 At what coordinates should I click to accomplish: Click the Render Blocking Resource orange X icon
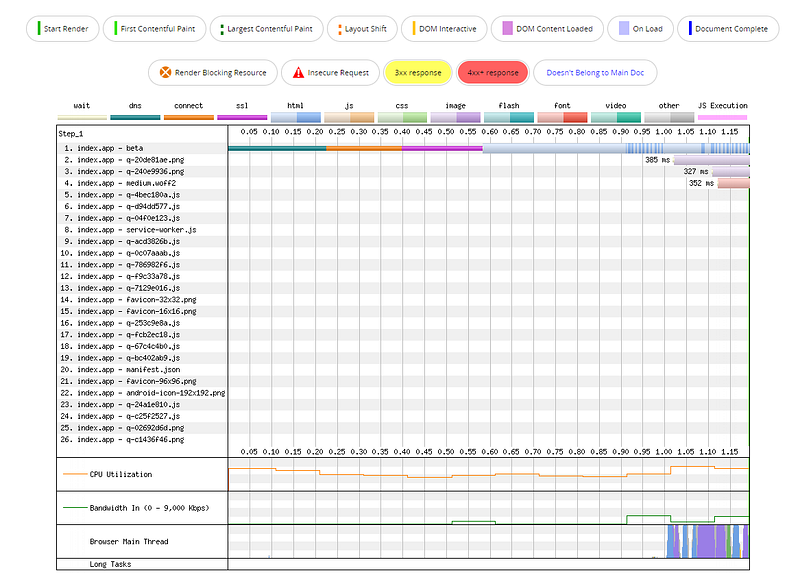tap(165, 72)
